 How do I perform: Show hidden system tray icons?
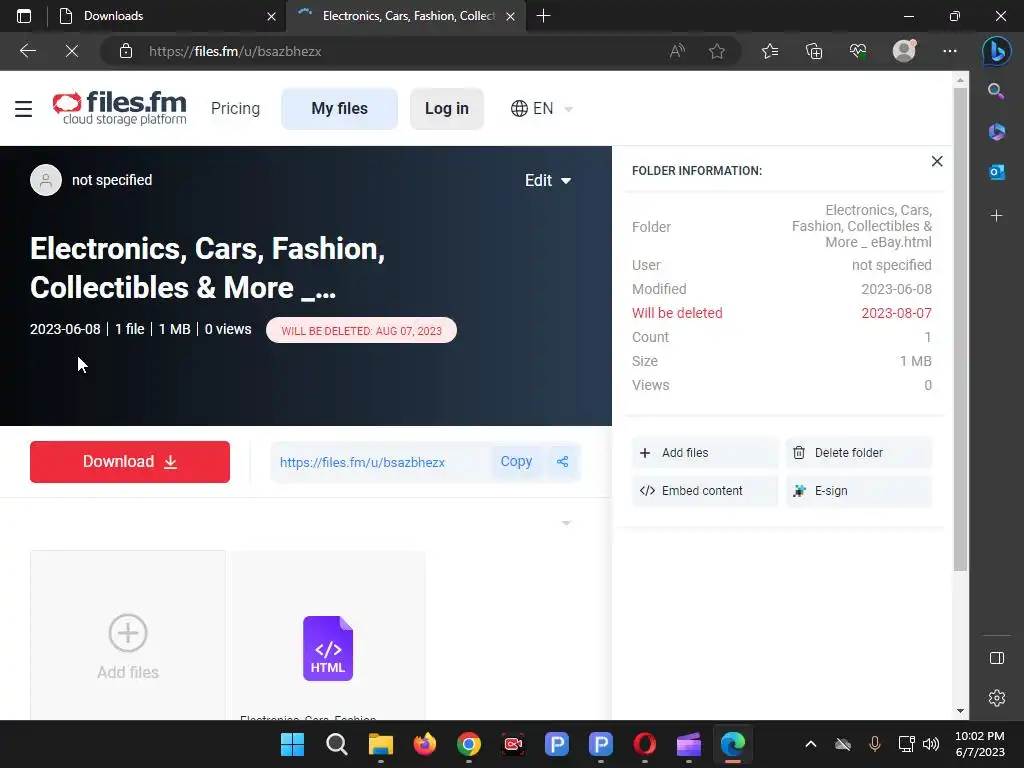coord(810,744)
